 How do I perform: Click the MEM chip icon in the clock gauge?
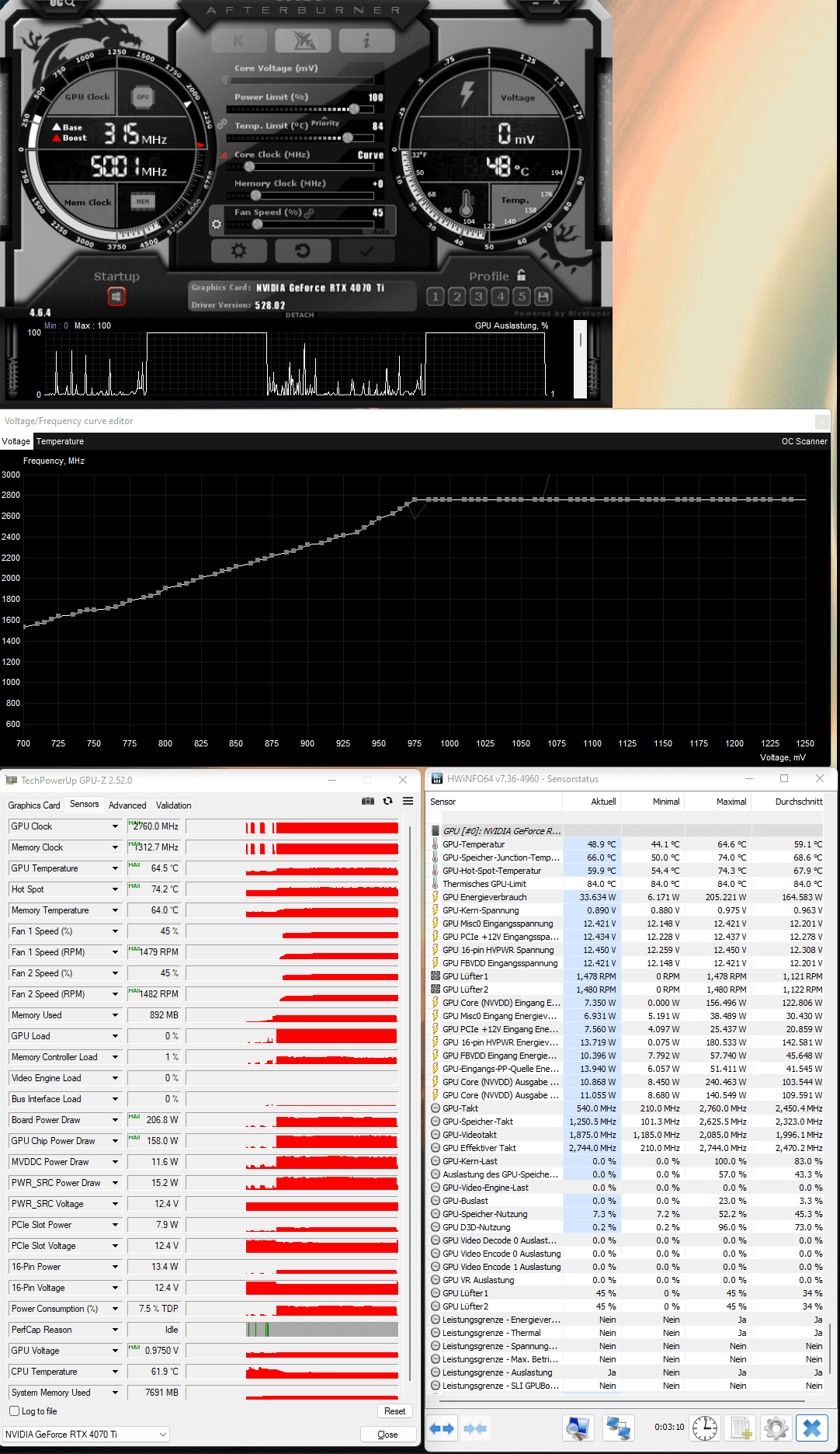coord(143,202)
